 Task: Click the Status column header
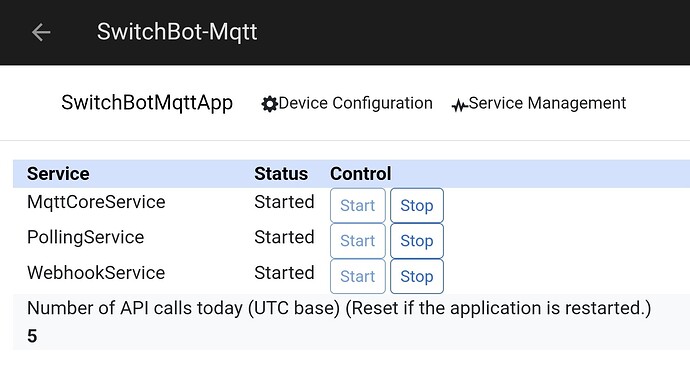click(281, 174)
